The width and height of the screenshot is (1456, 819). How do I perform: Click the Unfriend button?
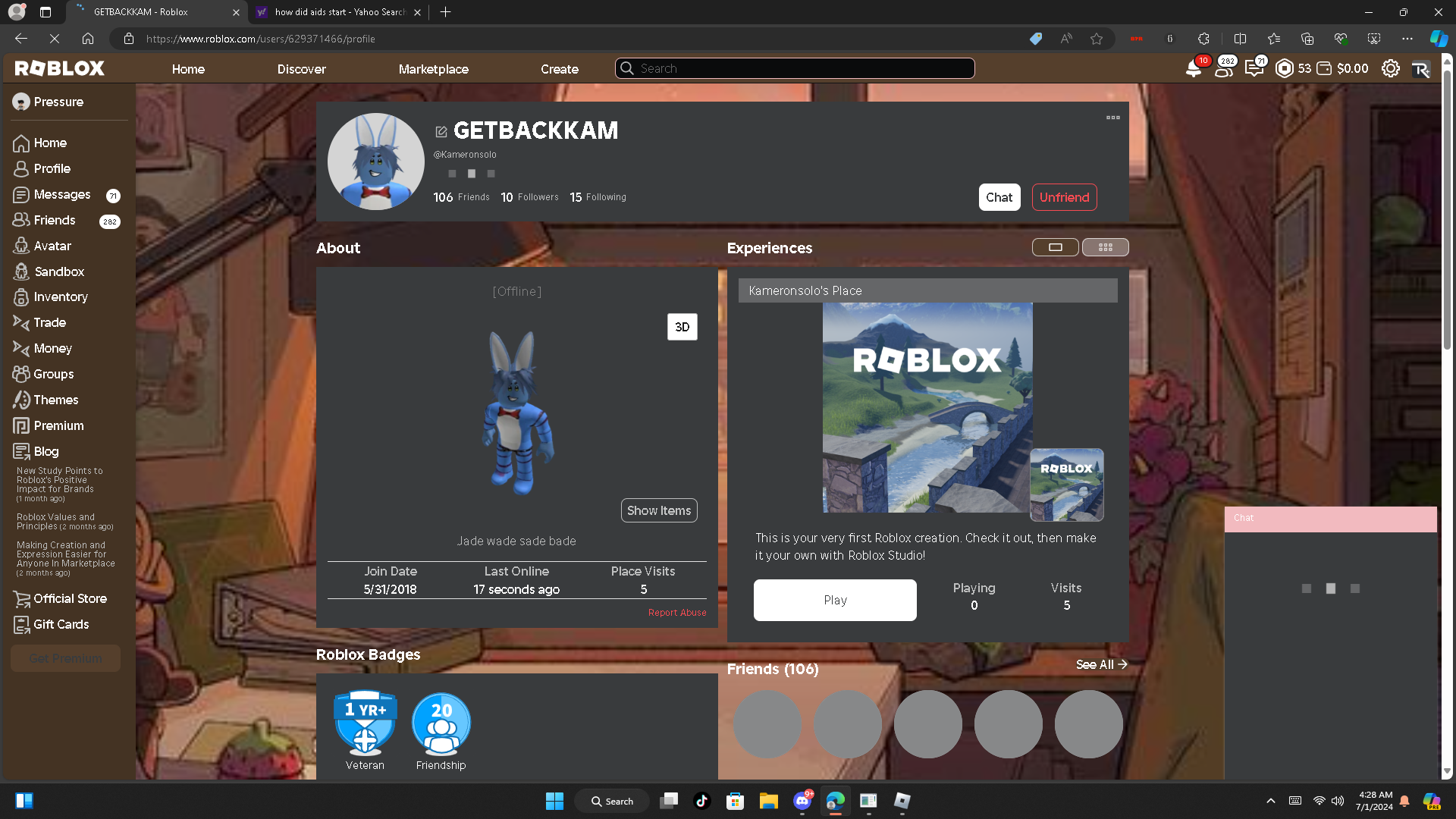click(1065, 197)
